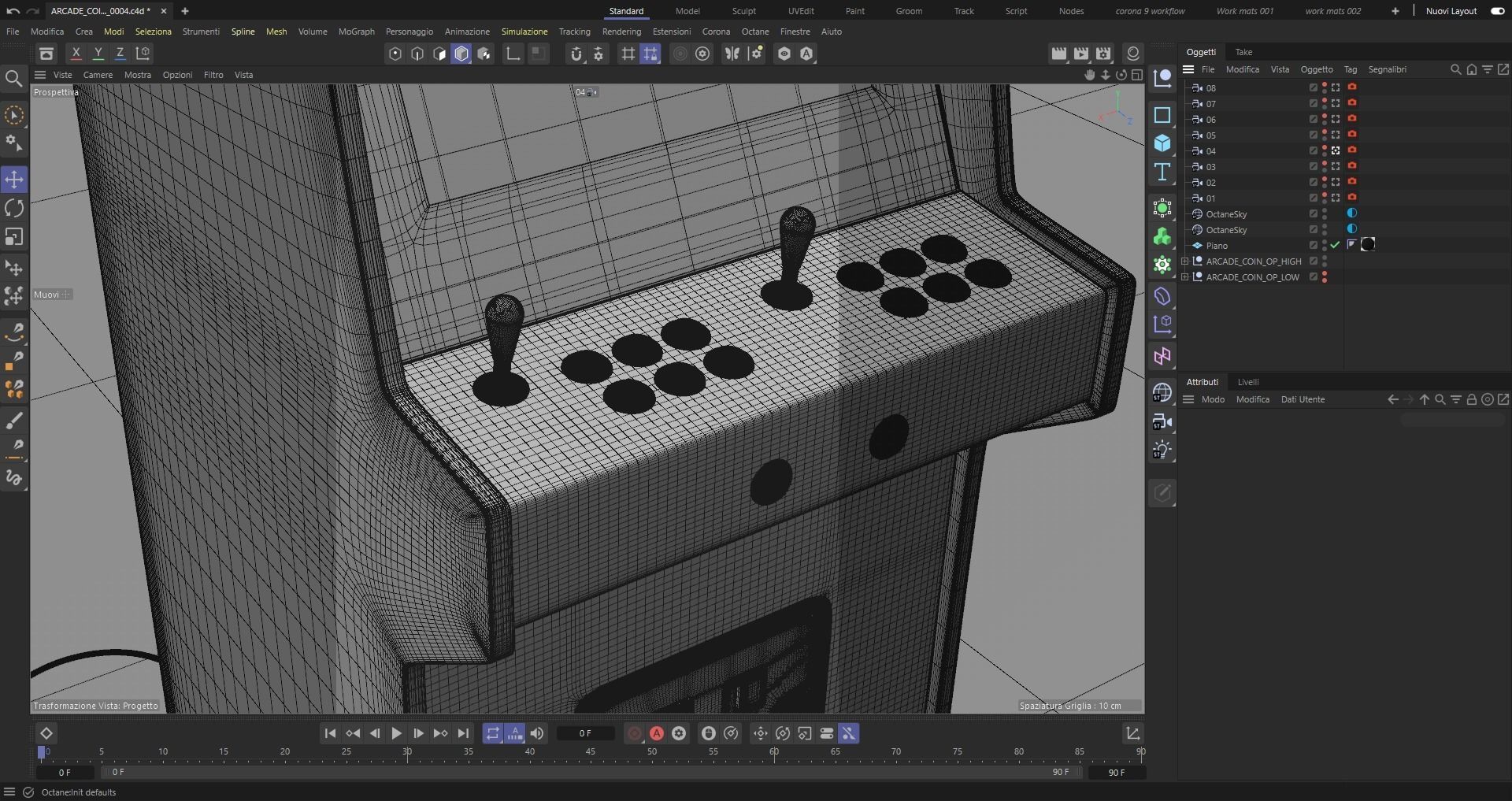Expand ARCADE_COIN_OP_LOW tree item

point(1185,276)
